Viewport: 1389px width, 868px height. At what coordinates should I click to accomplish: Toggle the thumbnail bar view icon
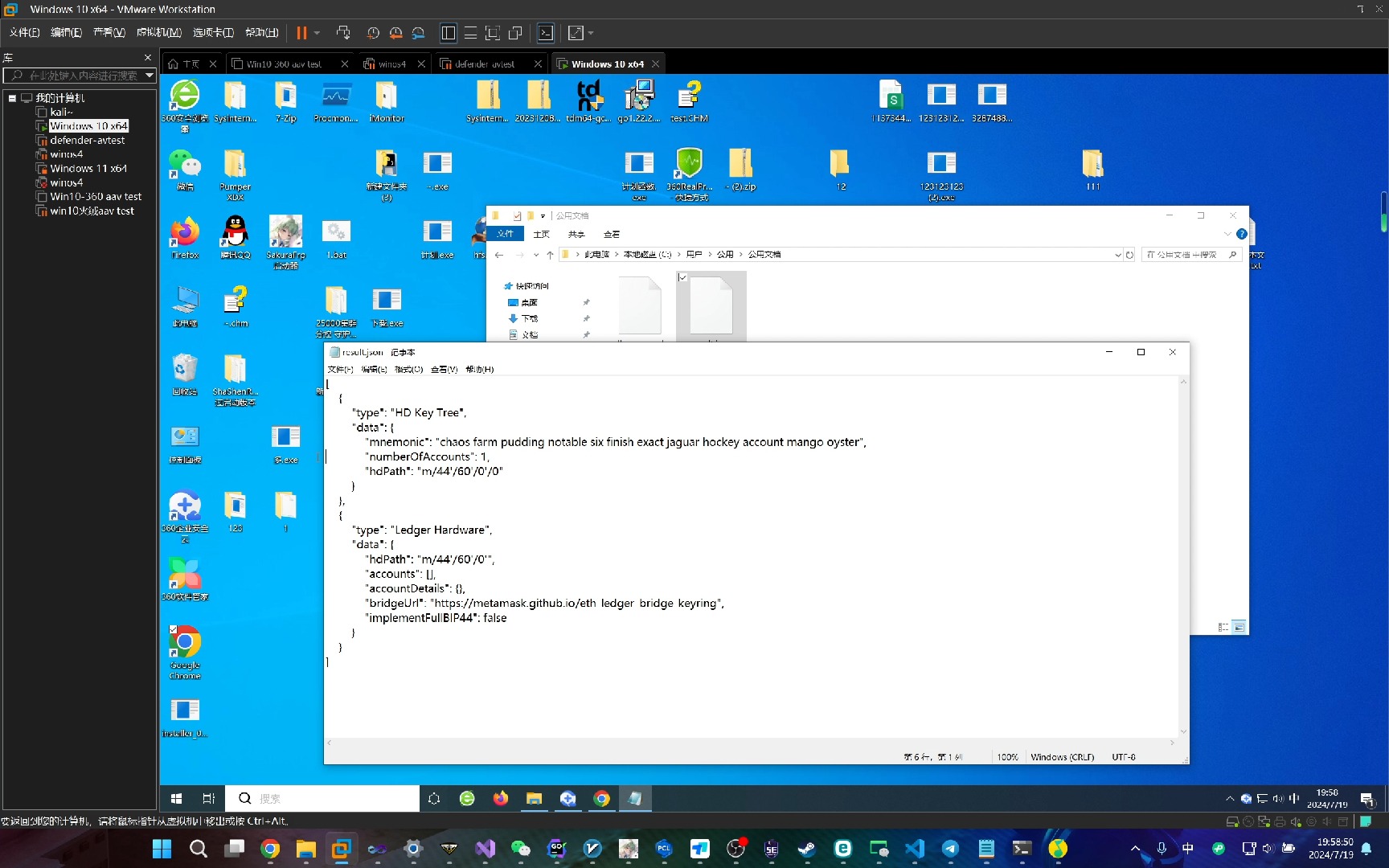coord(471,33)
